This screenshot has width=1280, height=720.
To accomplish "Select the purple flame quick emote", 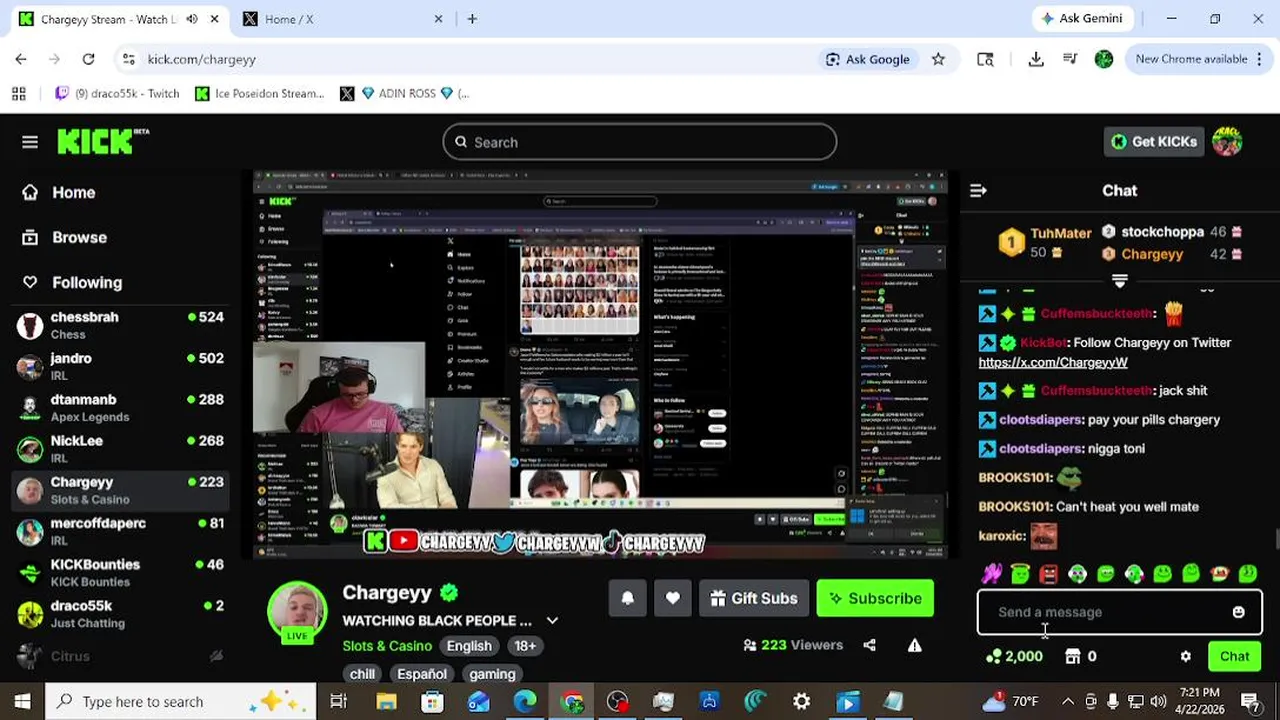I will click(991, 574).
